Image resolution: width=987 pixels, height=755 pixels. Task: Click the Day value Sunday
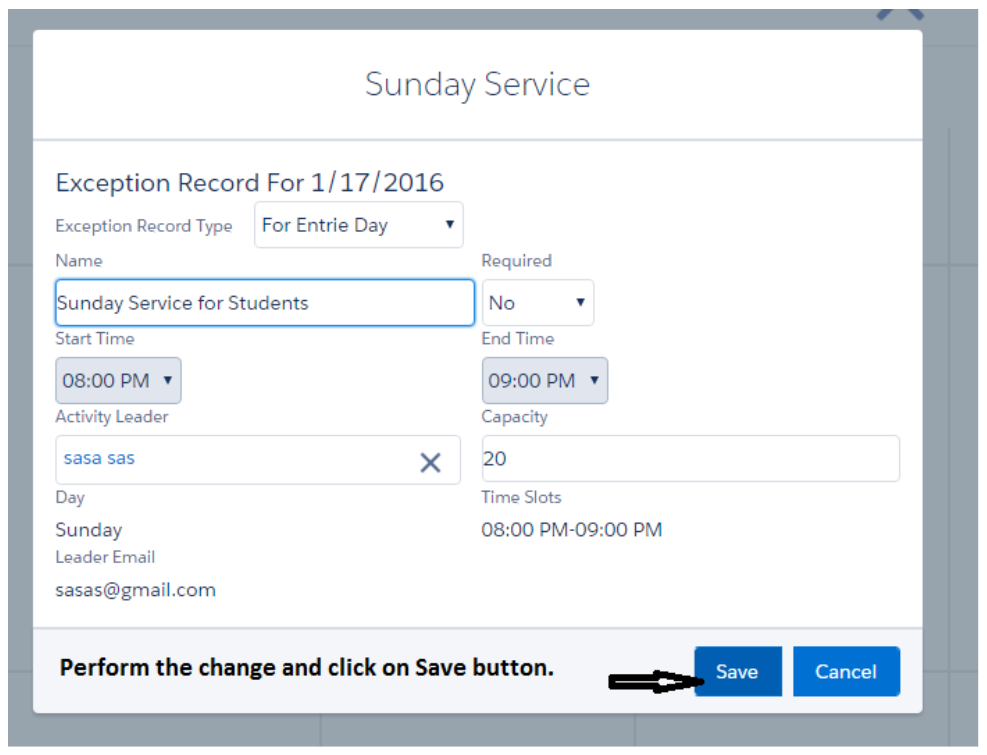[88, 530]
